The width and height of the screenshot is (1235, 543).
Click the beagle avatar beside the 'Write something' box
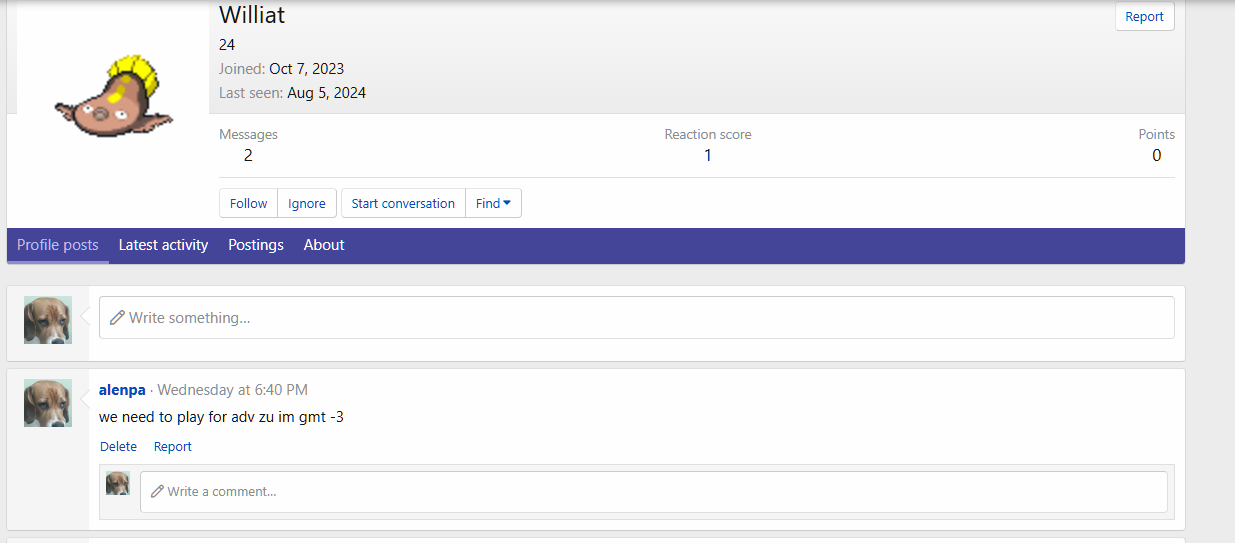pos(48,320)
